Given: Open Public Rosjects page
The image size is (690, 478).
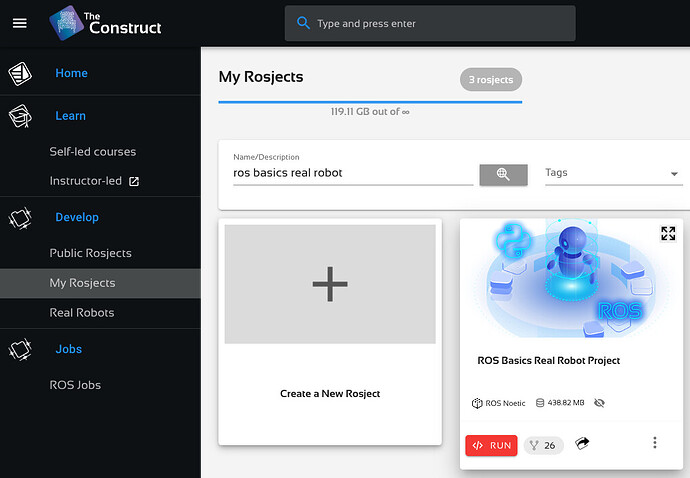Looking at the screenshot, I should coord(90,253).
